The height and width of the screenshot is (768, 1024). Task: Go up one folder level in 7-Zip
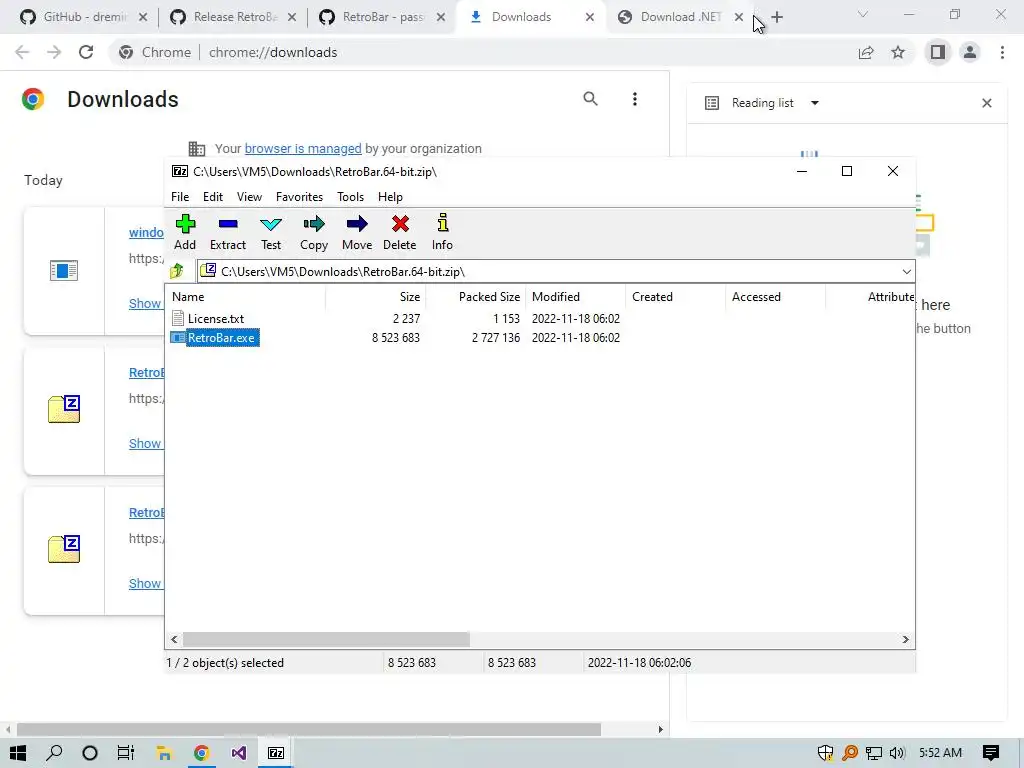click(x=176, y=271)
